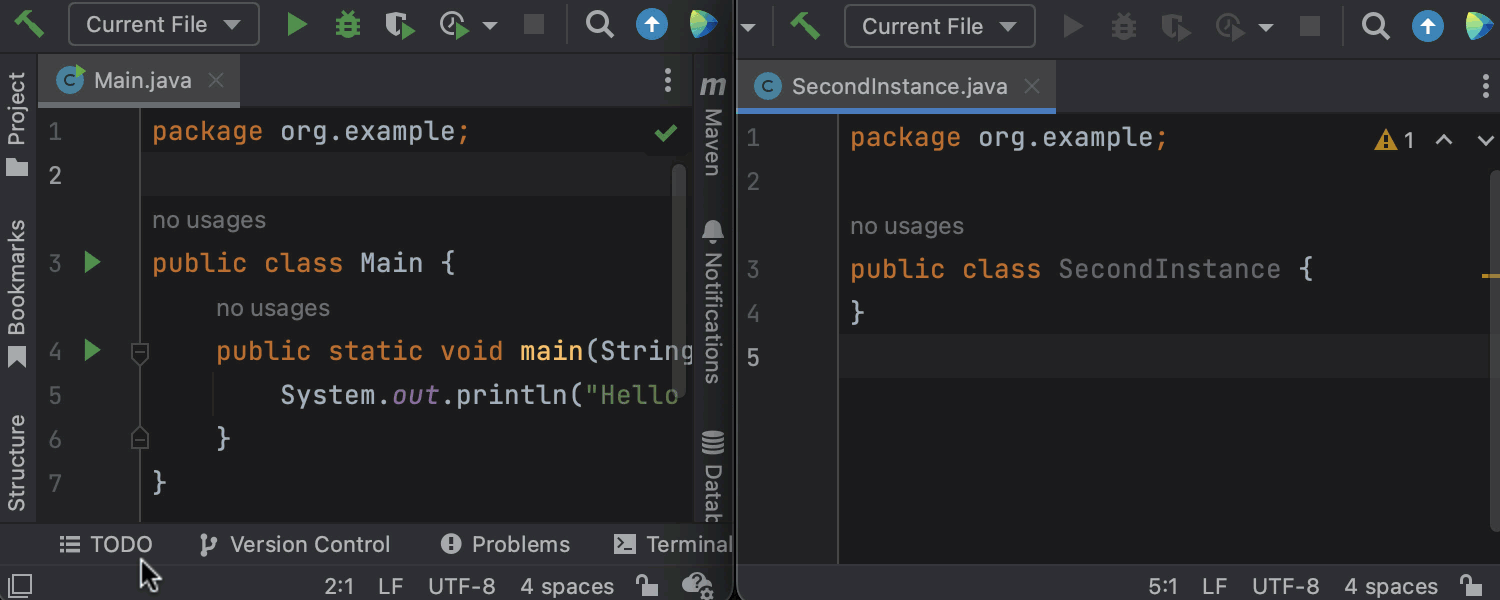Screen dimensions: 1500x600
Task: Click the run gutter icon beside class Main
Action: click(92, 263)
